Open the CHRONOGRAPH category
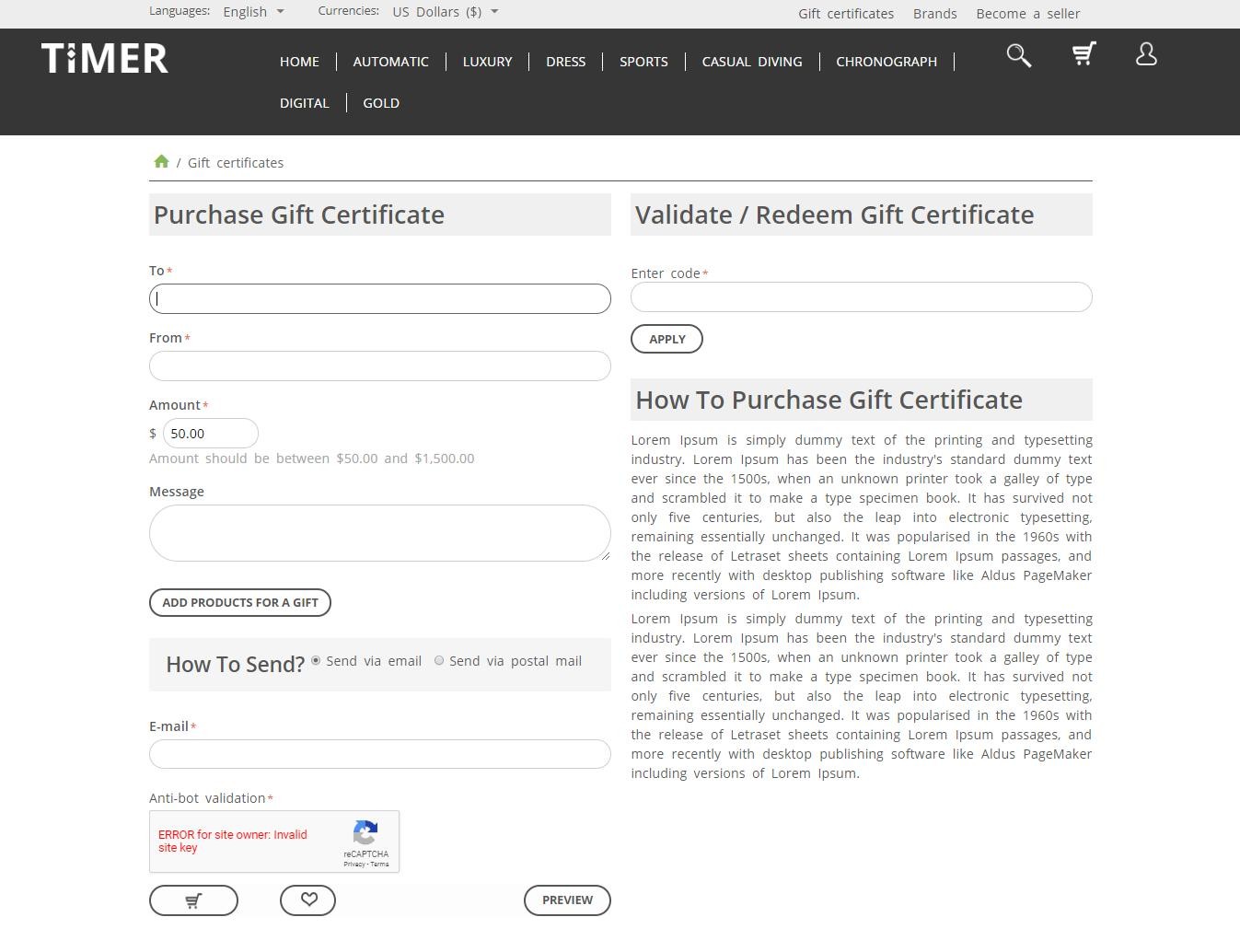This screenshot has height=952, width=1240. (887, 62)
